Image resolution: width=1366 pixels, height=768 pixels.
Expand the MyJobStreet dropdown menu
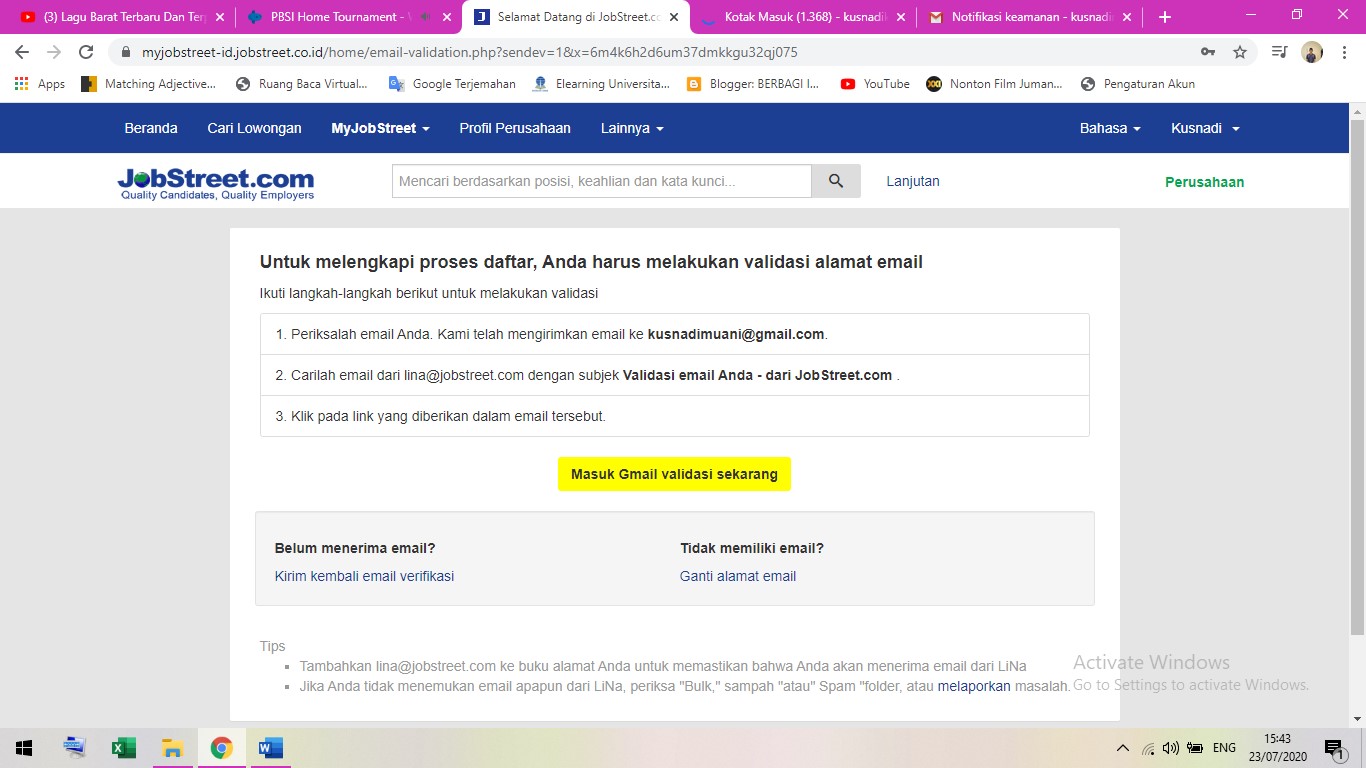[381, 128]
